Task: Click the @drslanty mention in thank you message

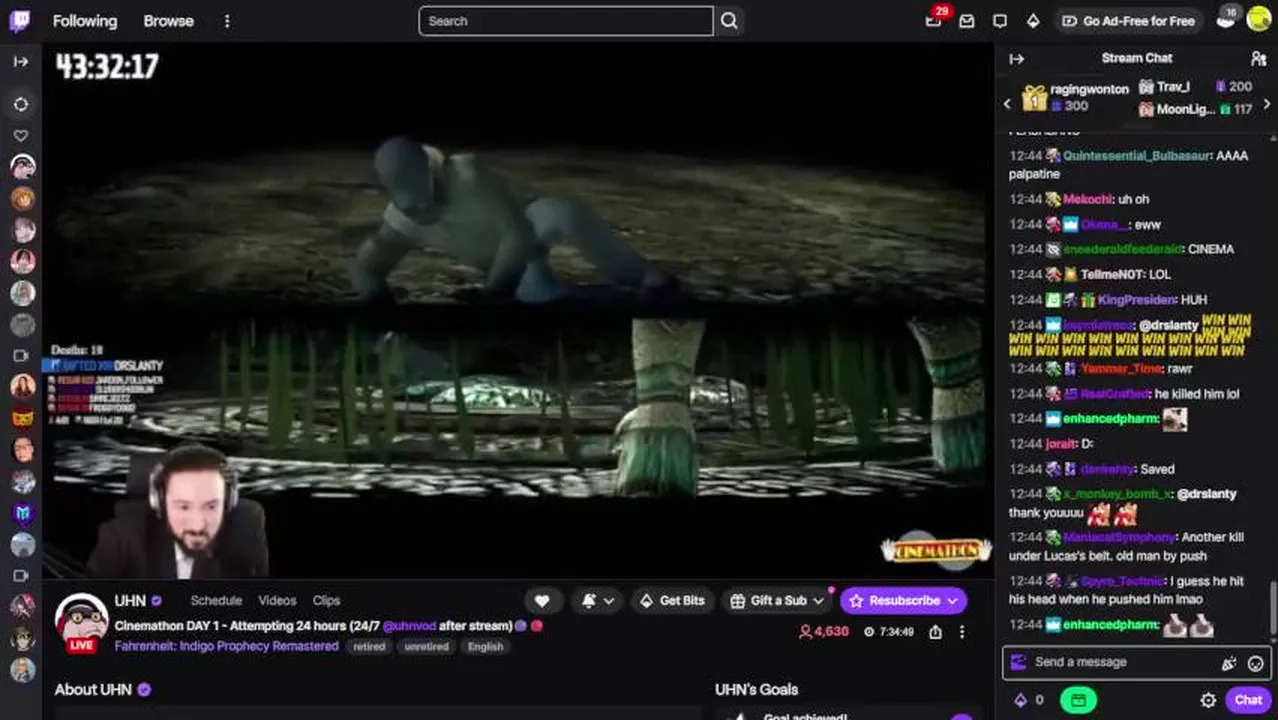Action: pos(1206,494)
